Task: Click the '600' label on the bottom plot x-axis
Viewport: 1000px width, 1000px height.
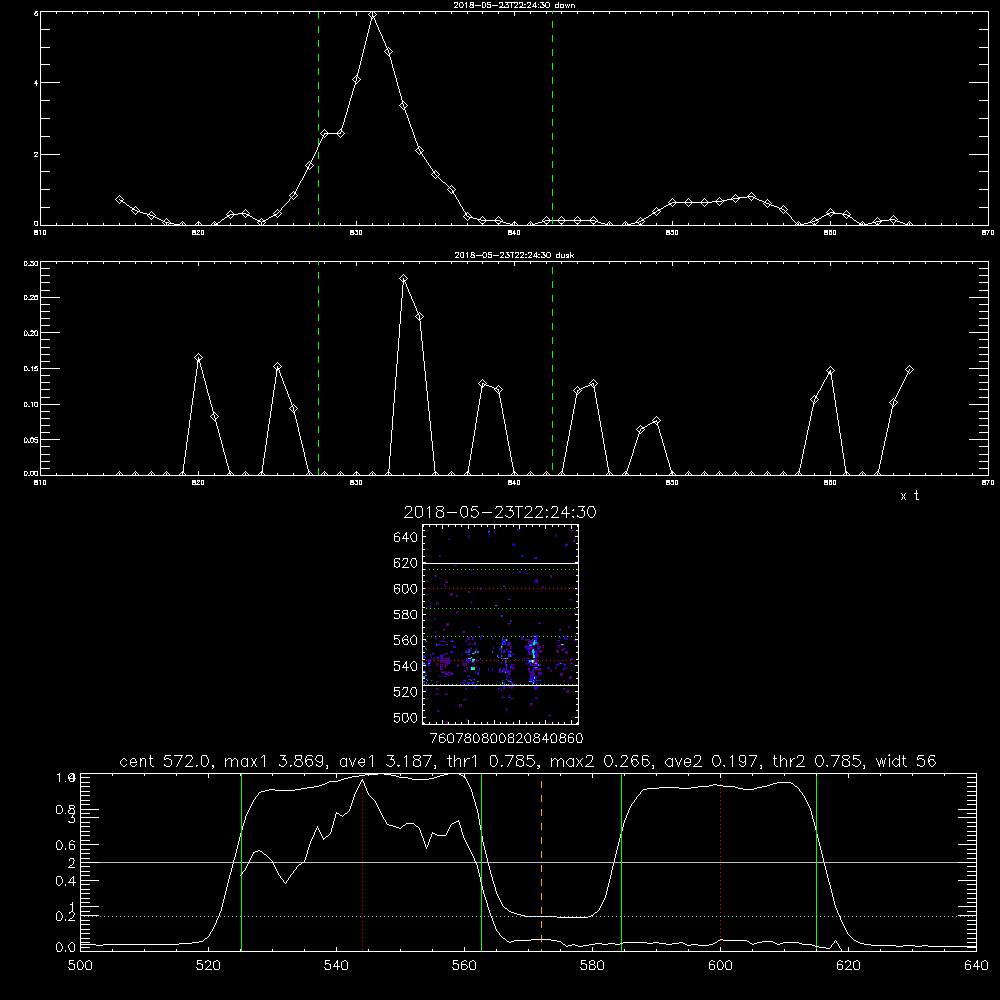Action: [721, 966]
